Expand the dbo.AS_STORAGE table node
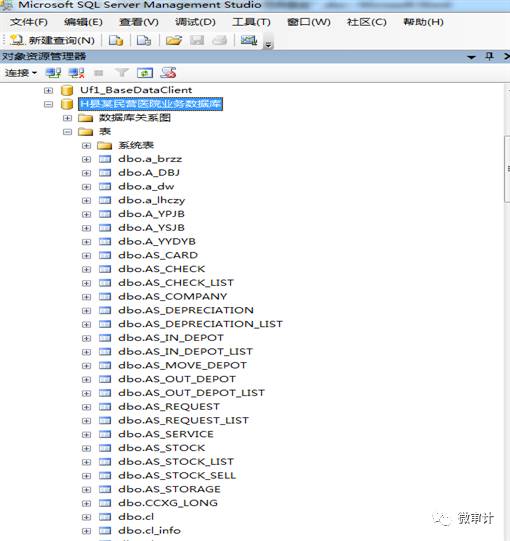This screenshot has height=541, width=510. tap(86, 490)
